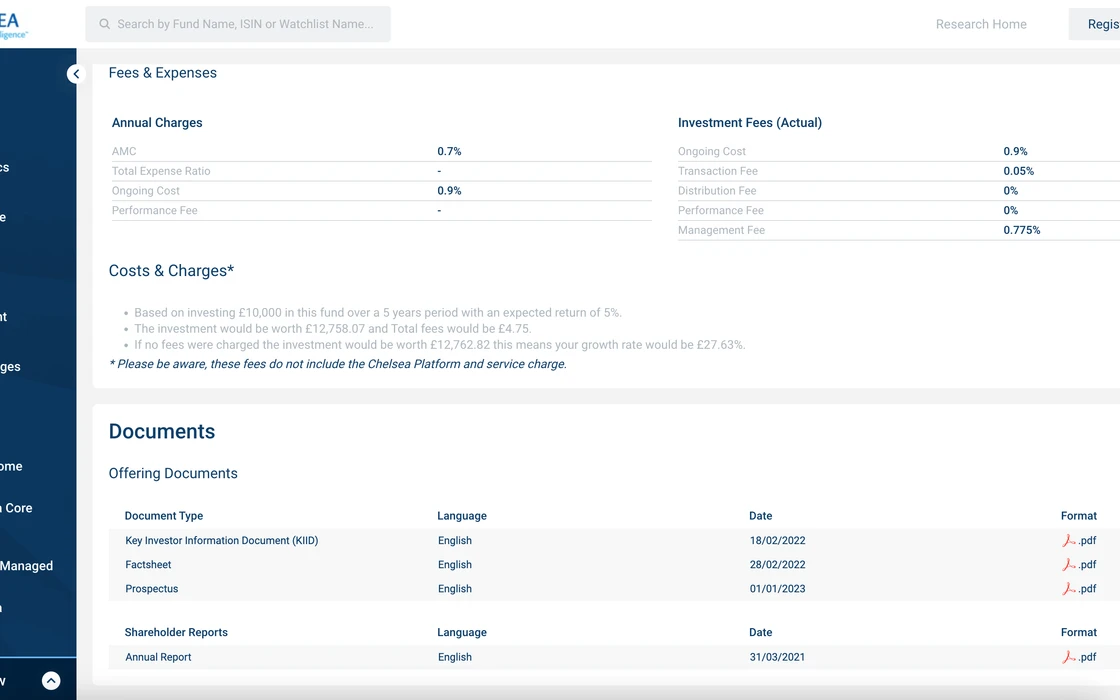Click the Annual Report row
The width and height of the screenshot is (1120, 700).
tap(614, 657)
